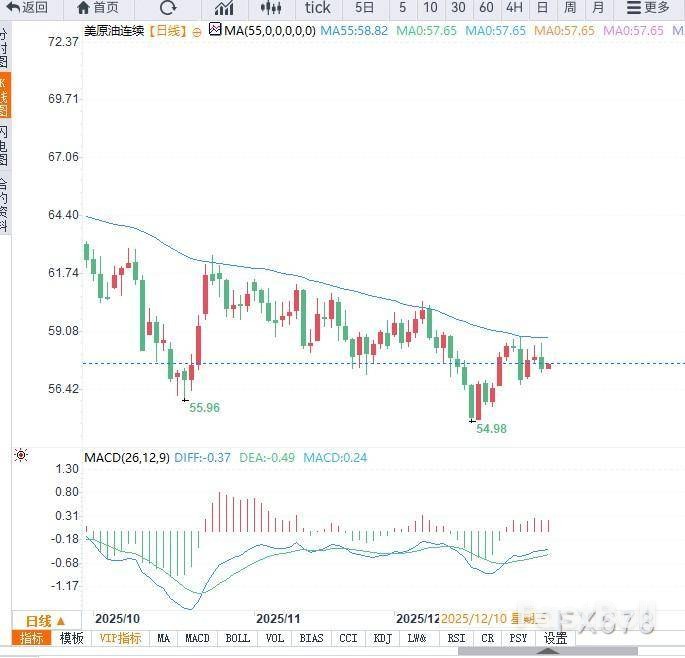Go back using the 返回 arrow
The image size is (685, 658).
pyautogui.click(x=27, y=8)
